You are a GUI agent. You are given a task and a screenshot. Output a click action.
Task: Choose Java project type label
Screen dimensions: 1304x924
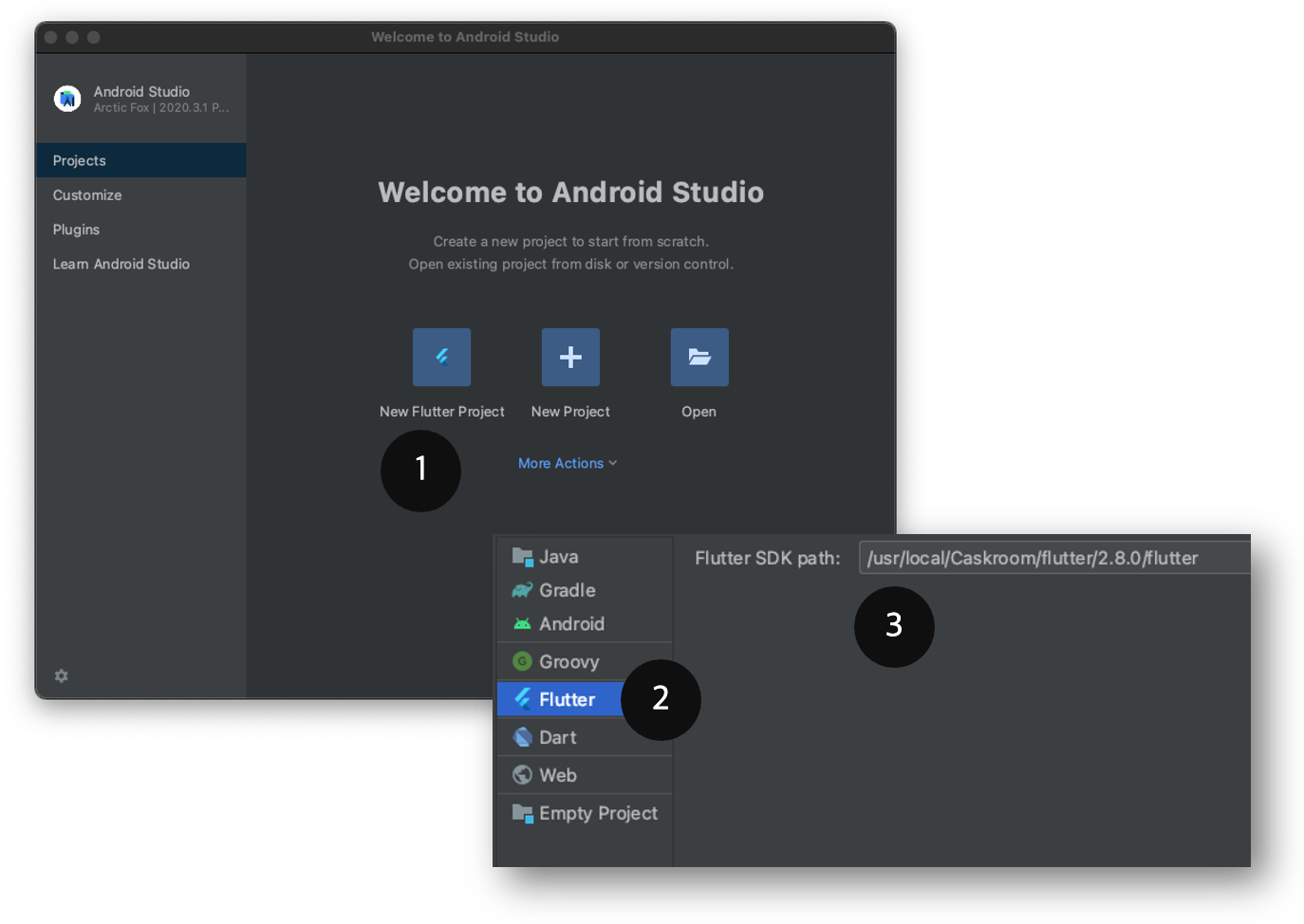(559, 557)
